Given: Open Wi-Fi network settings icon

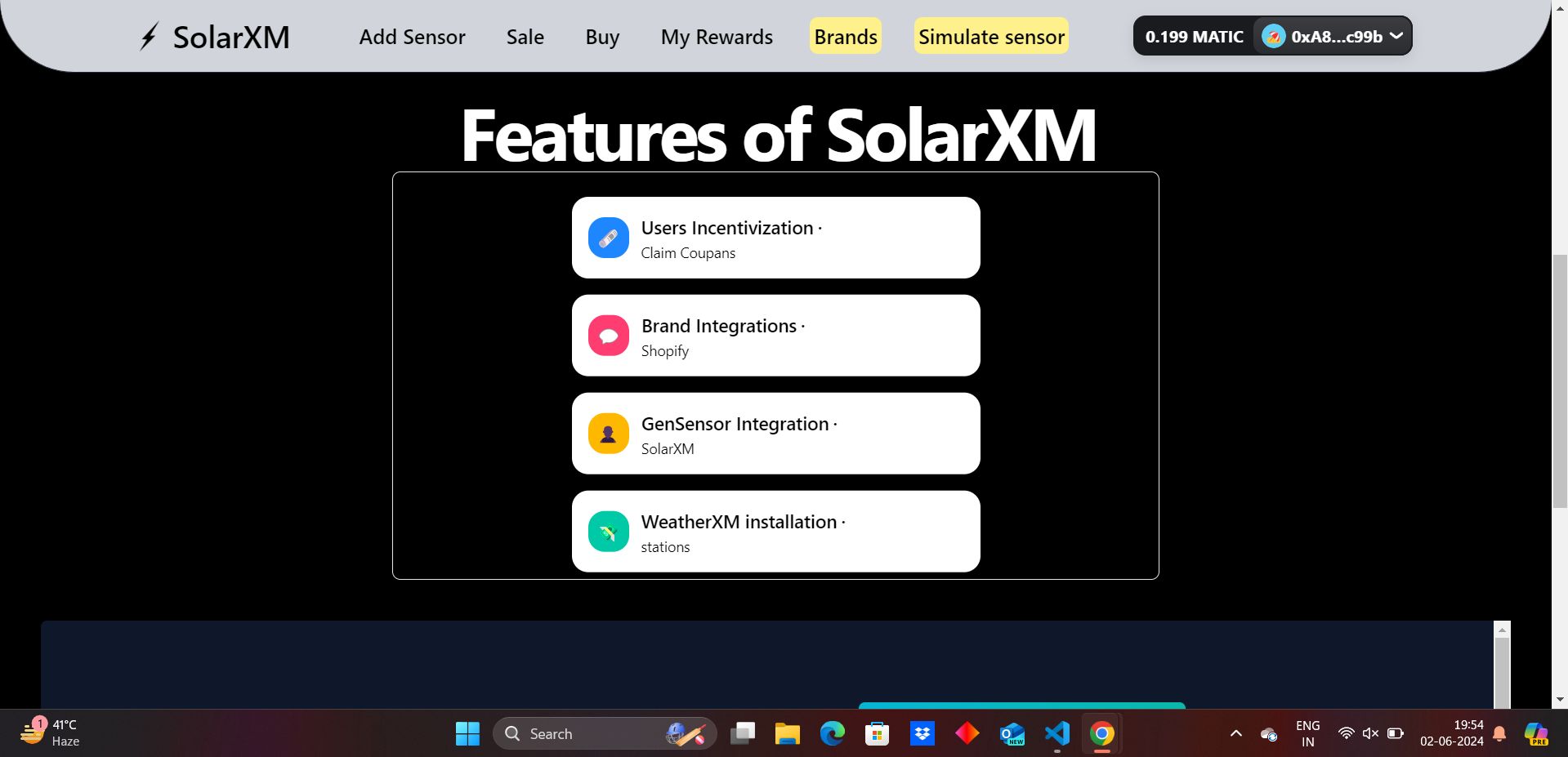Looking at the screenshot, I should coord(1346,733).
